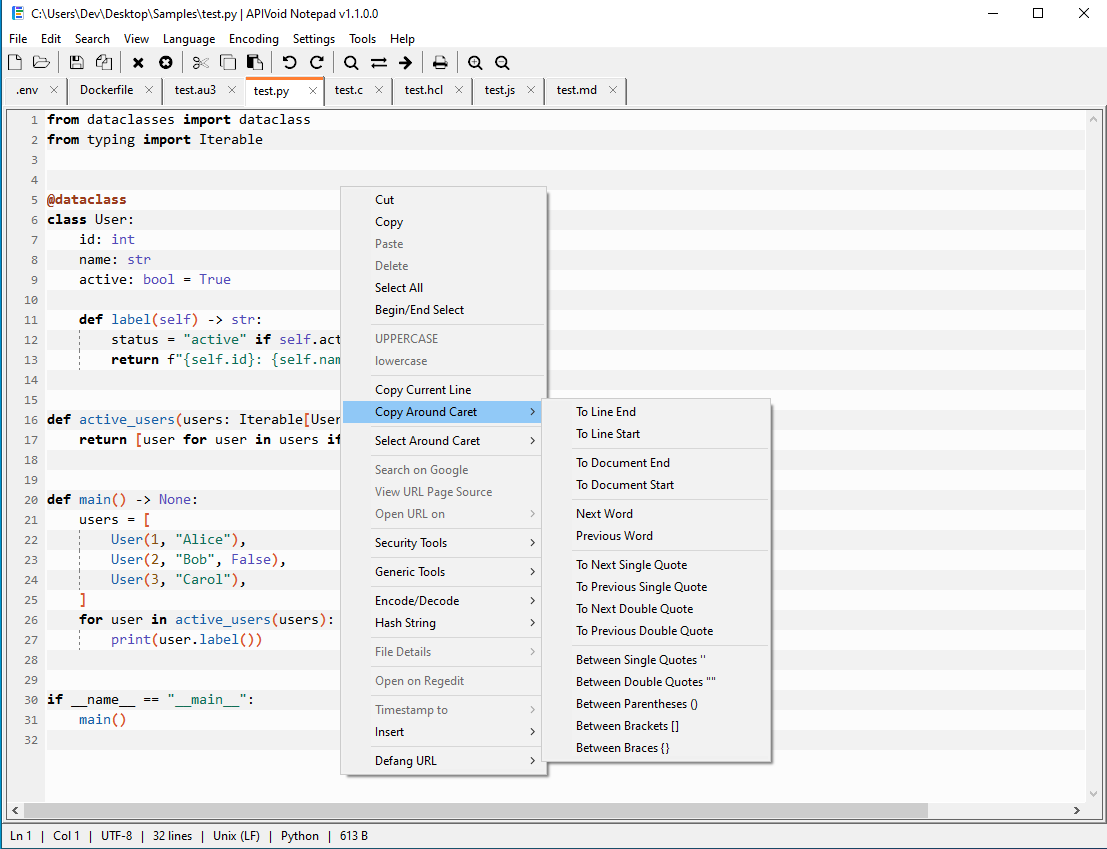The image size is (1107, 849).
Task: Close the test.js tab
Action: (x=531, y=90)
